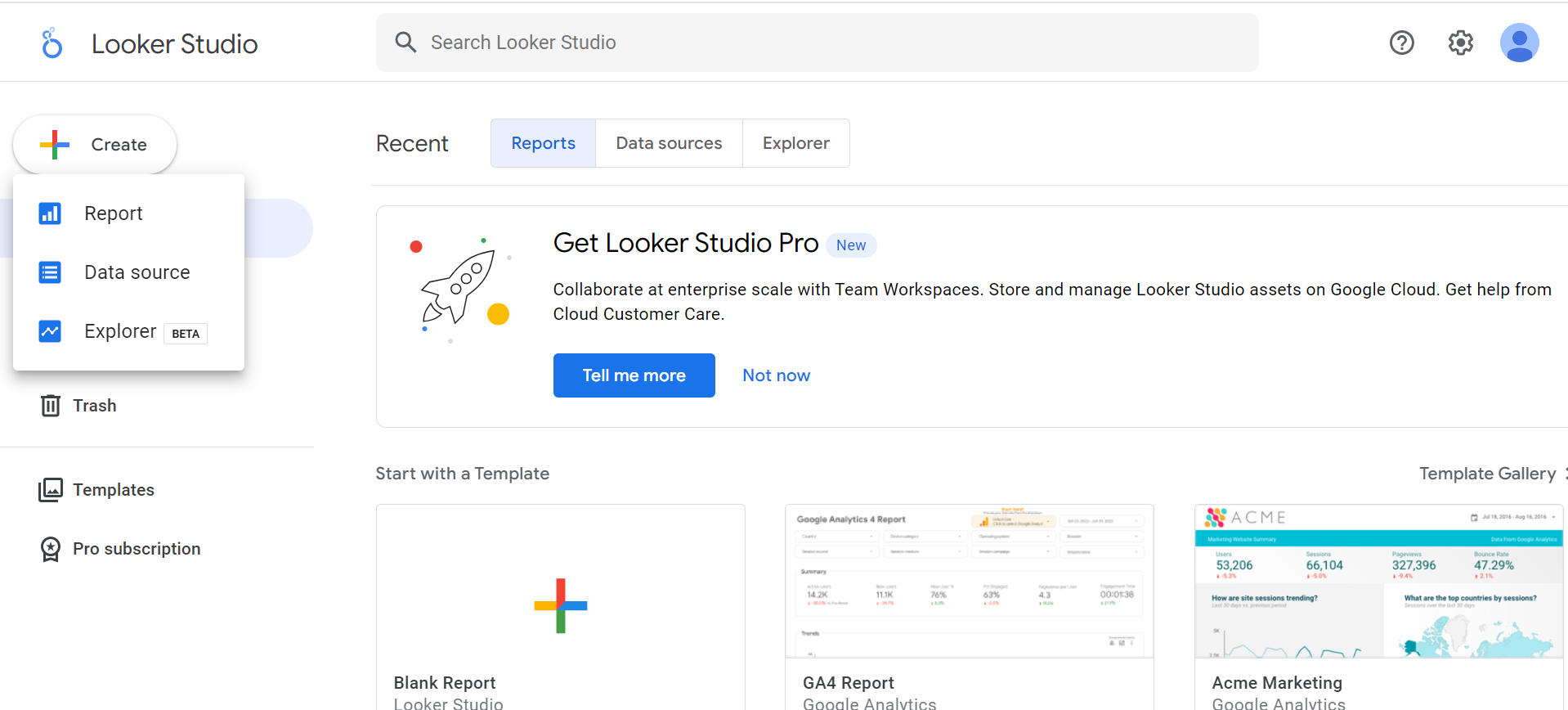This screenshot has height=710, width=1568.
Task: Click the Trash bin icon
Action: click(x=51, y=406)
